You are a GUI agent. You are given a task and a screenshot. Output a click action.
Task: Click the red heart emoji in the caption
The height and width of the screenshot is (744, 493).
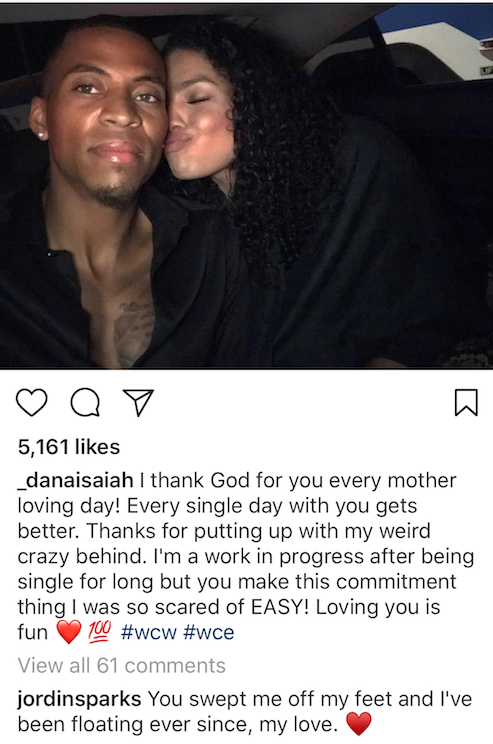coord(69,632)
